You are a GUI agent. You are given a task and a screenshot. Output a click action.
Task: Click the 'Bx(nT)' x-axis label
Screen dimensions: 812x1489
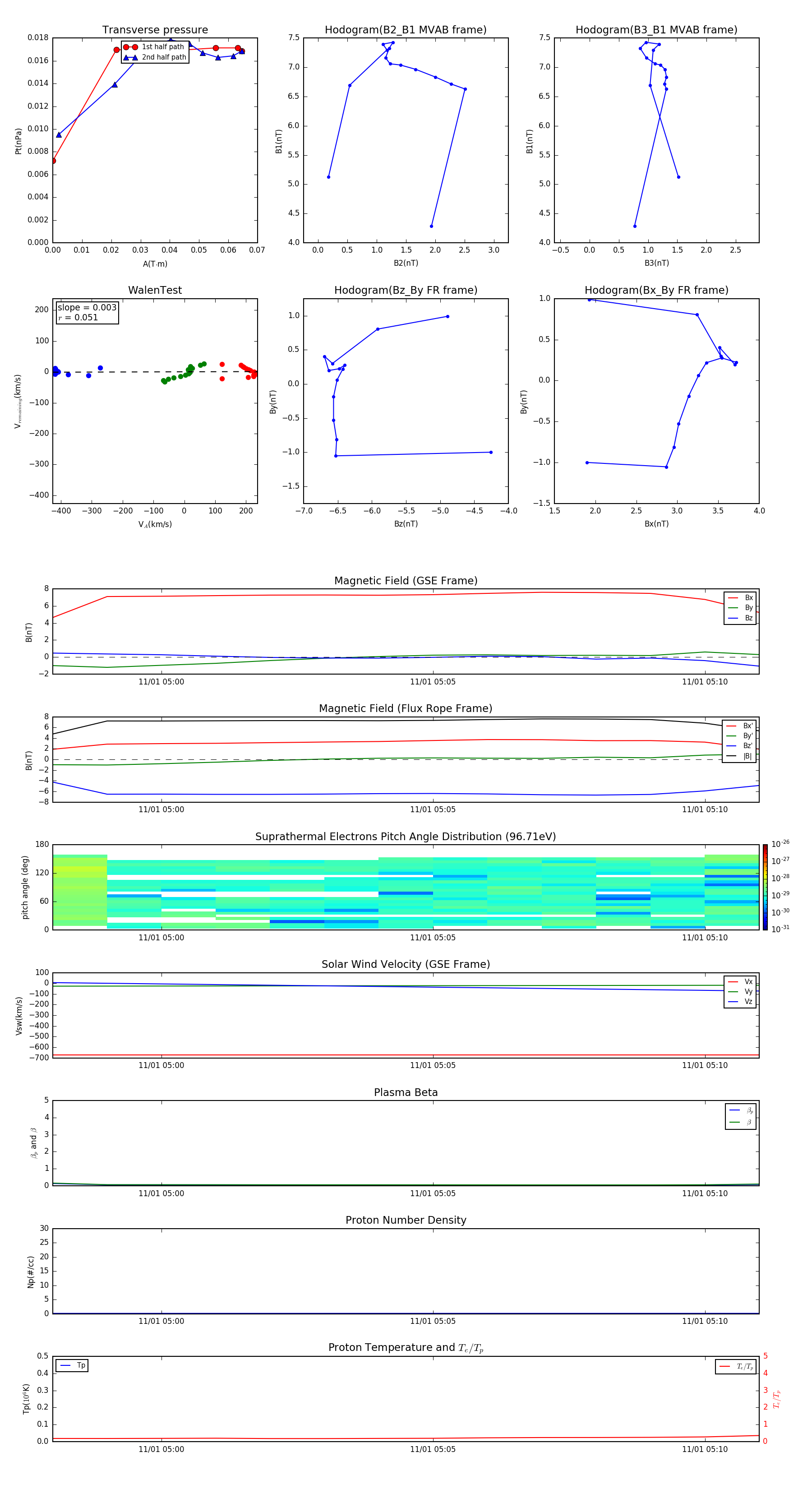tap(656, 524)
